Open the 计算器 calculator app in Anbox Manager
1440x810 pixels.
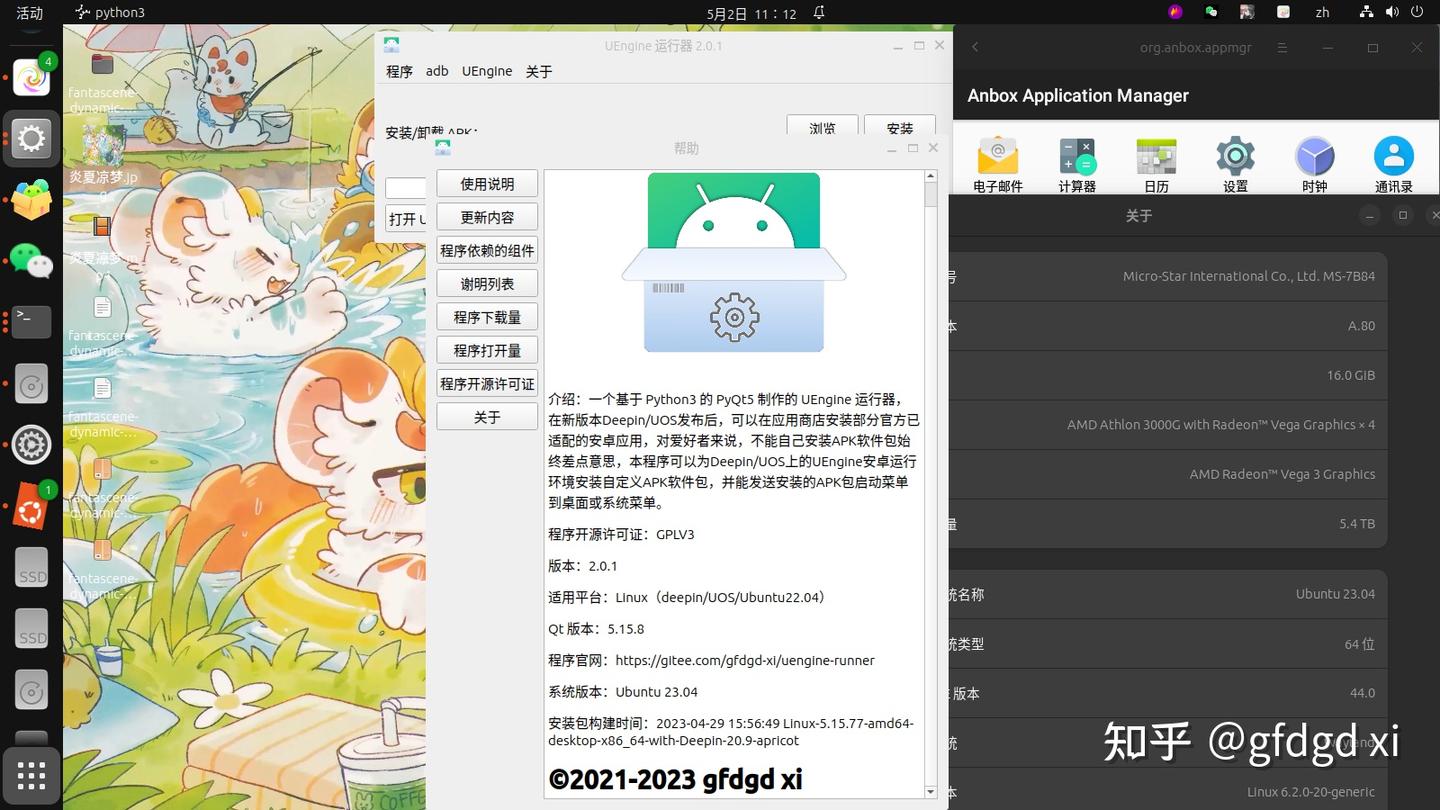click(1077, 160)
